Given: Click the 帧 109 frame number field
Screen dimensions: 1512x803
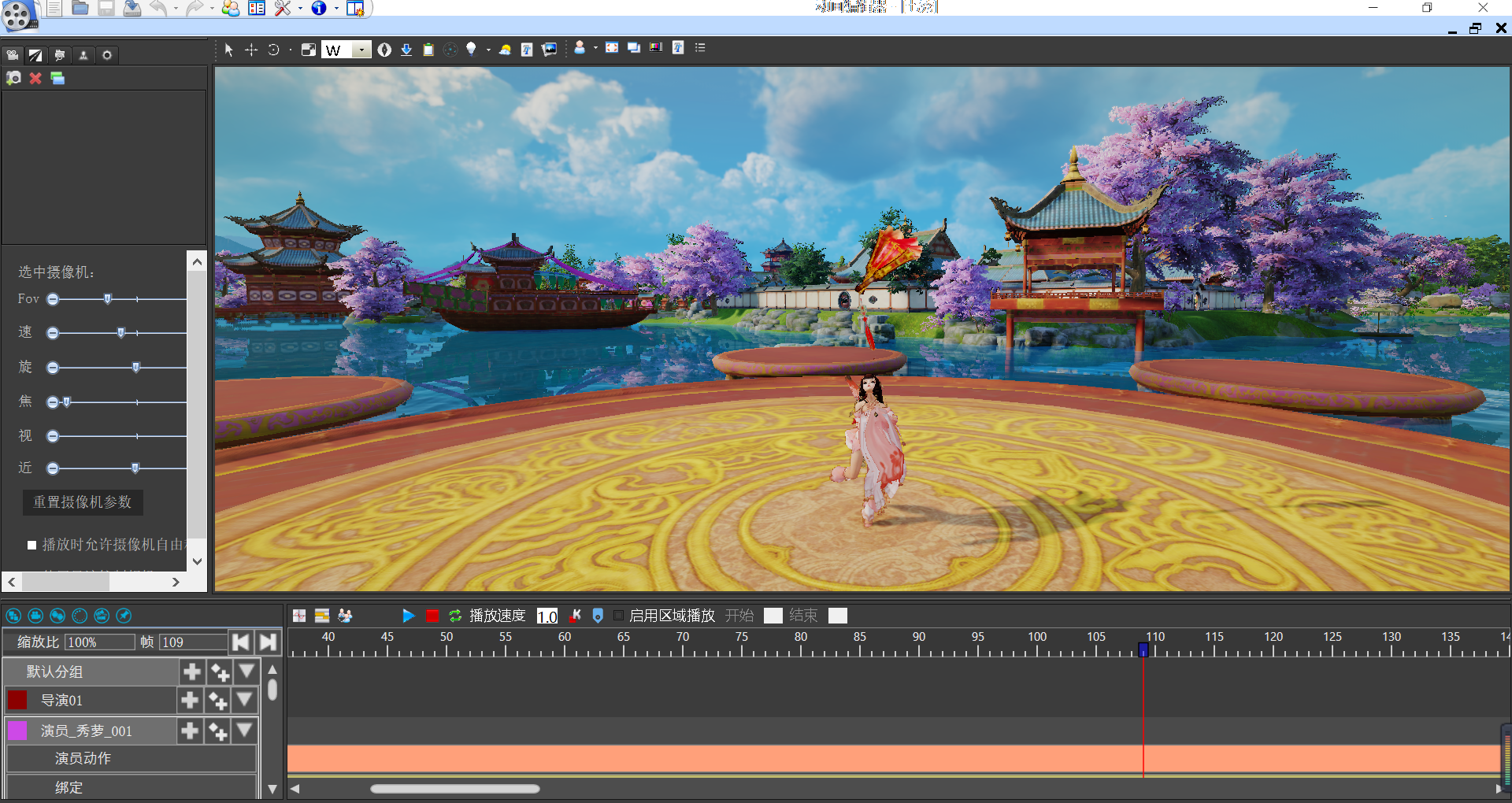Looking at the screenshot, I should 194,642.
